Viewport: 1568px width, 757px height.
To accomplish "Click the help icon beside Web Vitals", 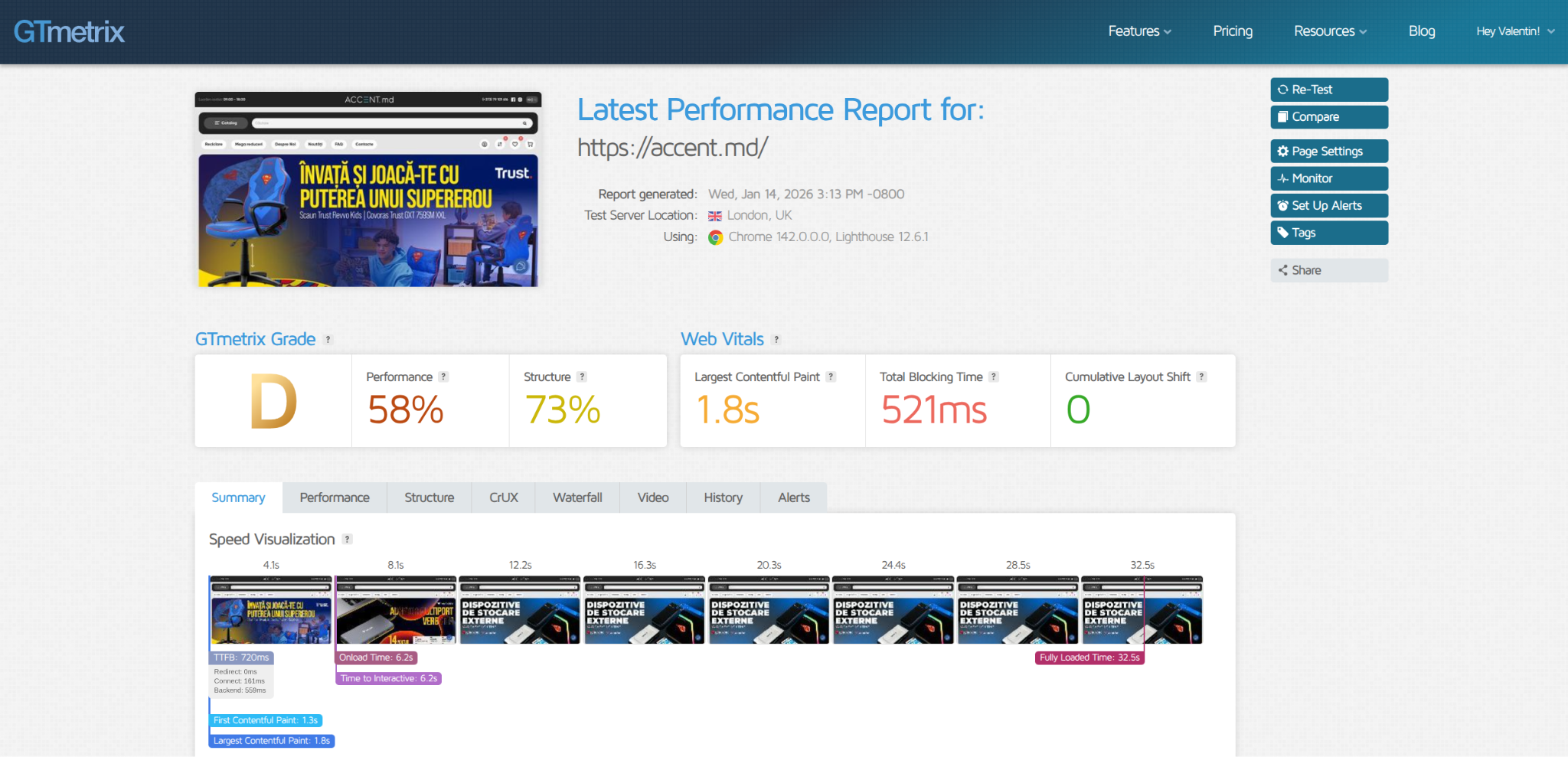I will [776, 340].
